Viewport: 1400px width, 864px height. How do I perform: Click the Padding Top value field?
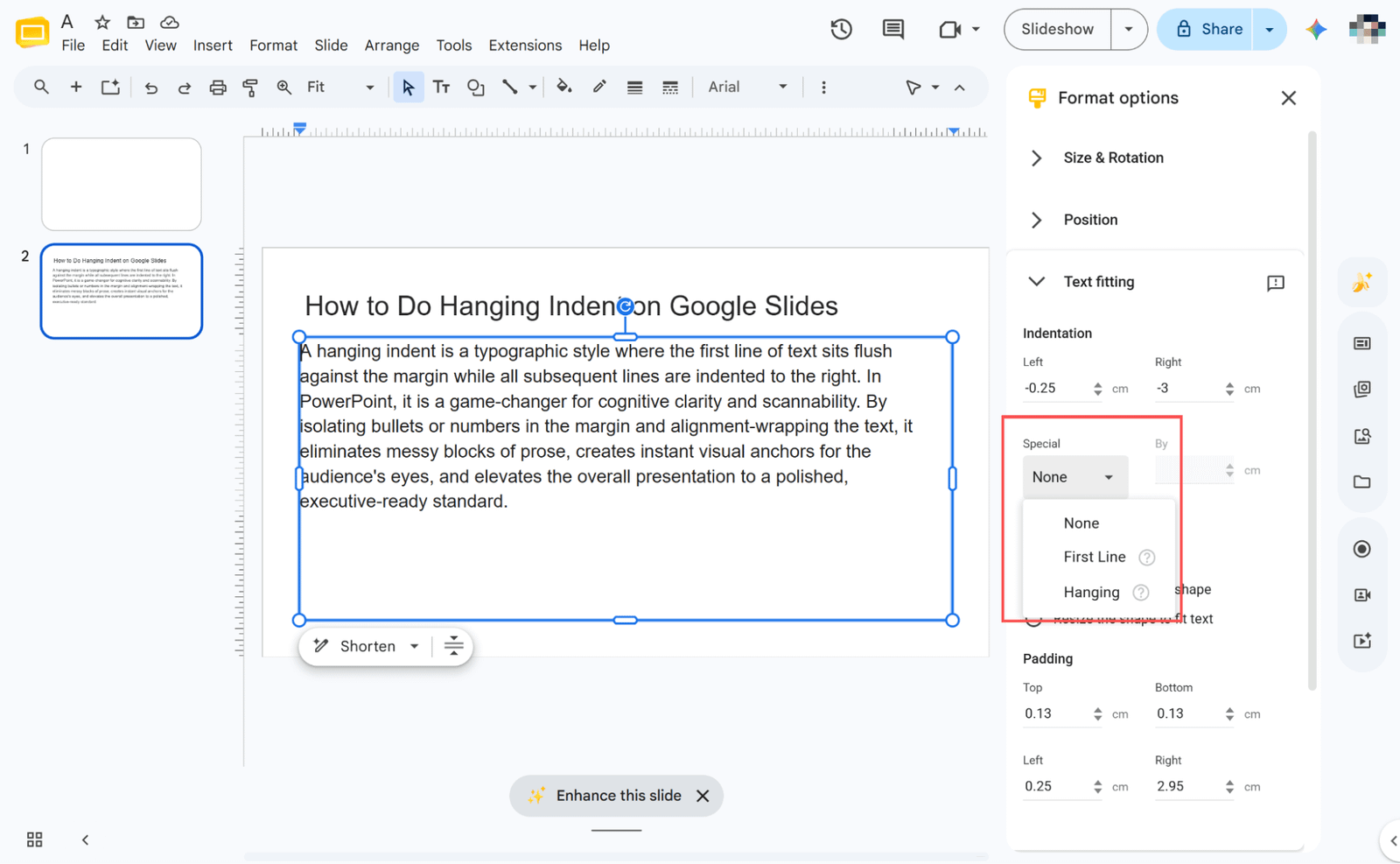[1057, 713]
